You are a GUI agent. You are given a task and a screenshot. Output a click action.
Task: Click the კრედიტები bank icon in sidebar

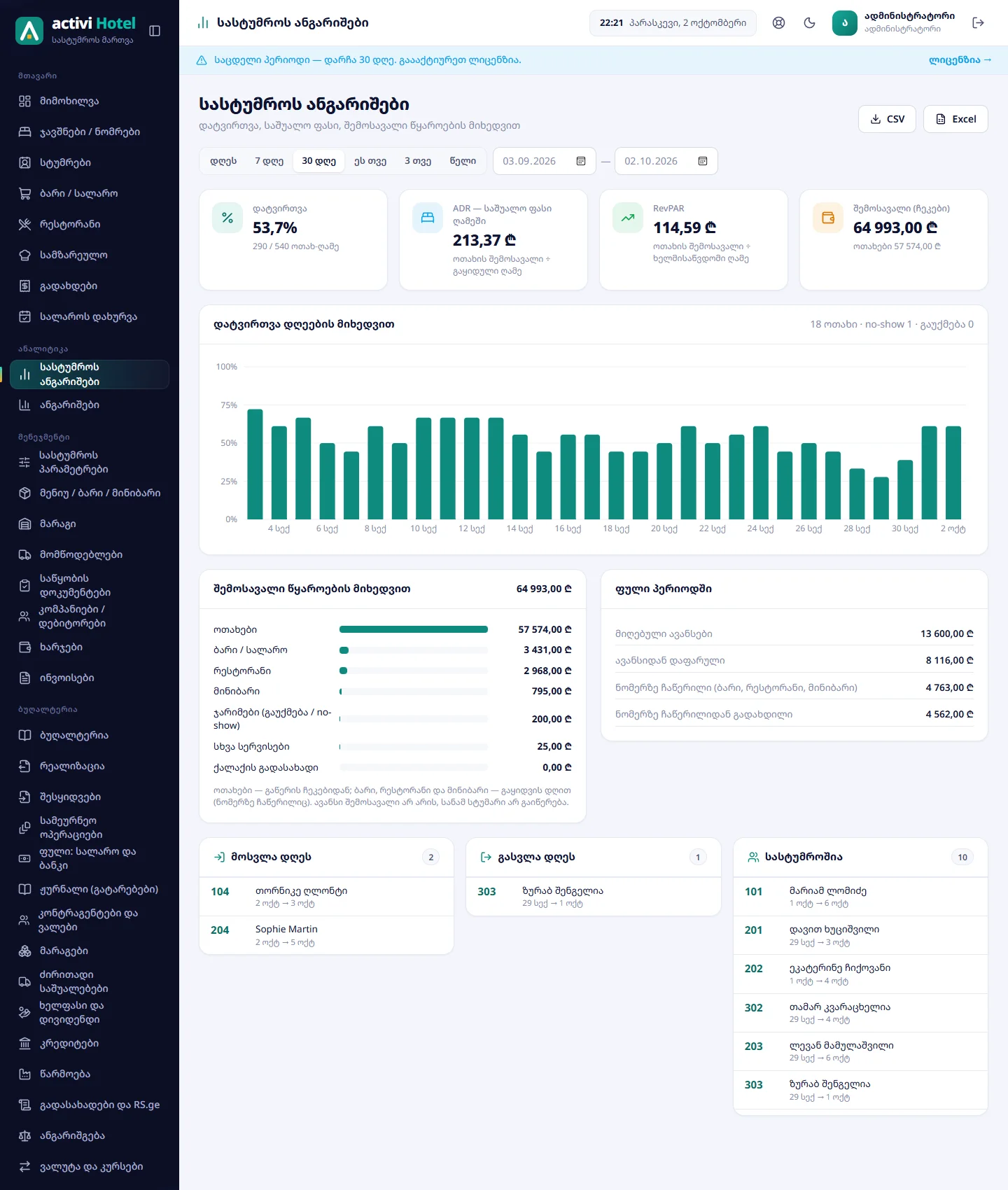pyautogui.click(x=24, y=1043)
